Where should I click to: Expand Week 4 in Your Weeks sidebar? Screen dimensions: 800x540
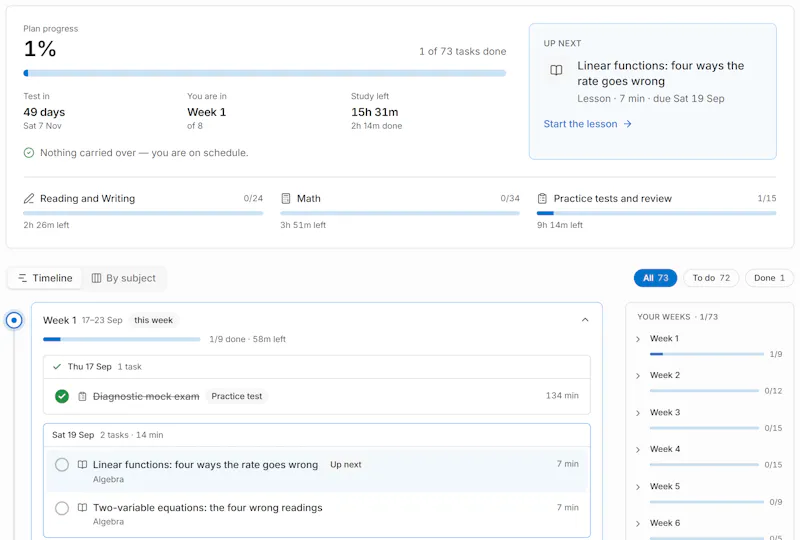click(638, 450)
